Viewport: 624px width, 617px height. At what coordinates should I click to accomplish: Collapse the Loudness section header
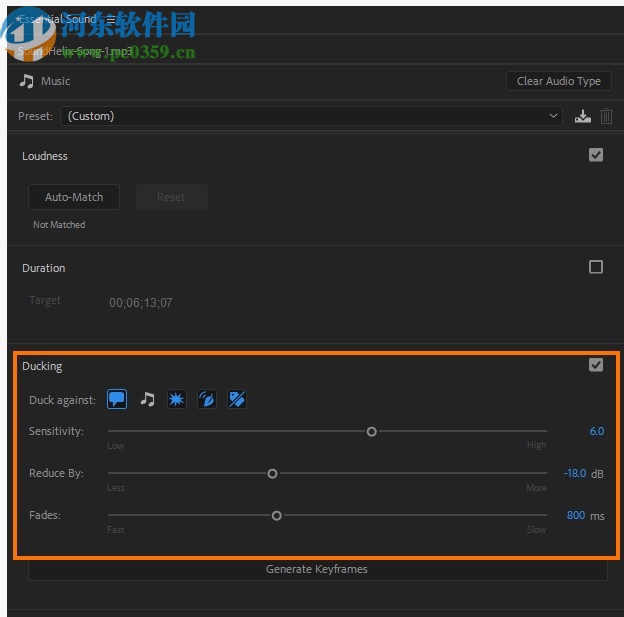tap(45, 156)
